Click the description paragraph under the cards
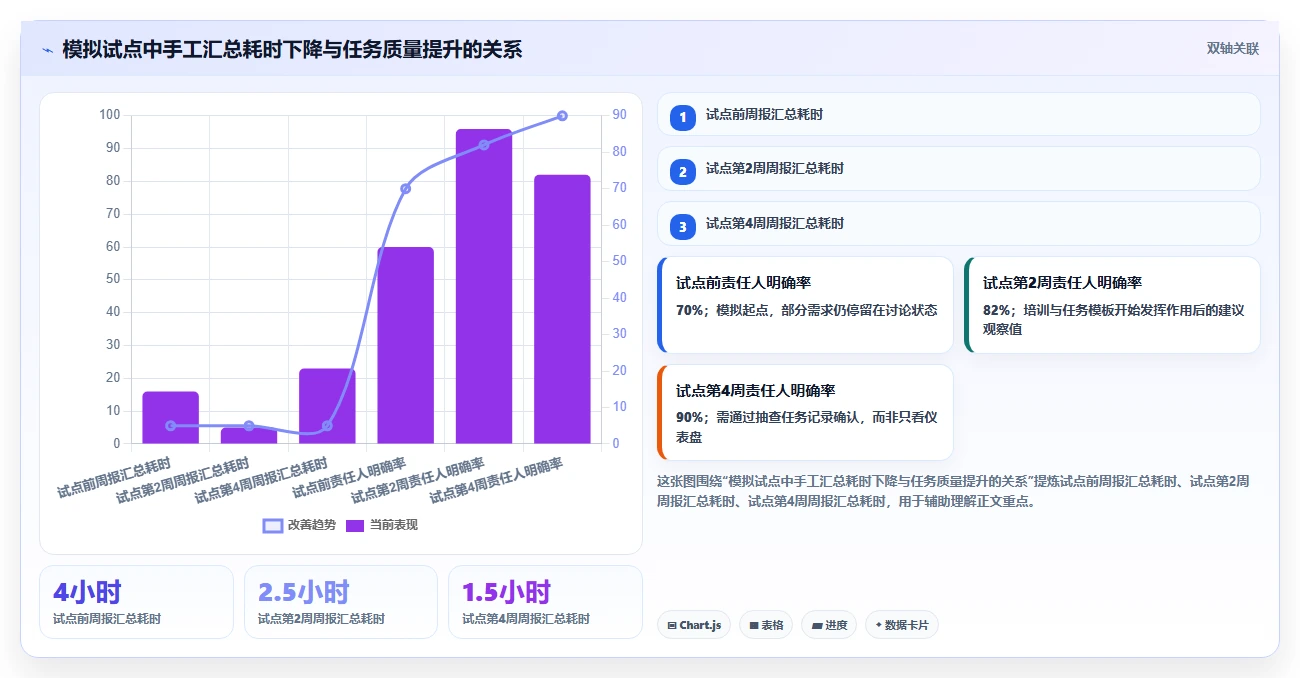The image size is (1300, 678). pos(954,491)
